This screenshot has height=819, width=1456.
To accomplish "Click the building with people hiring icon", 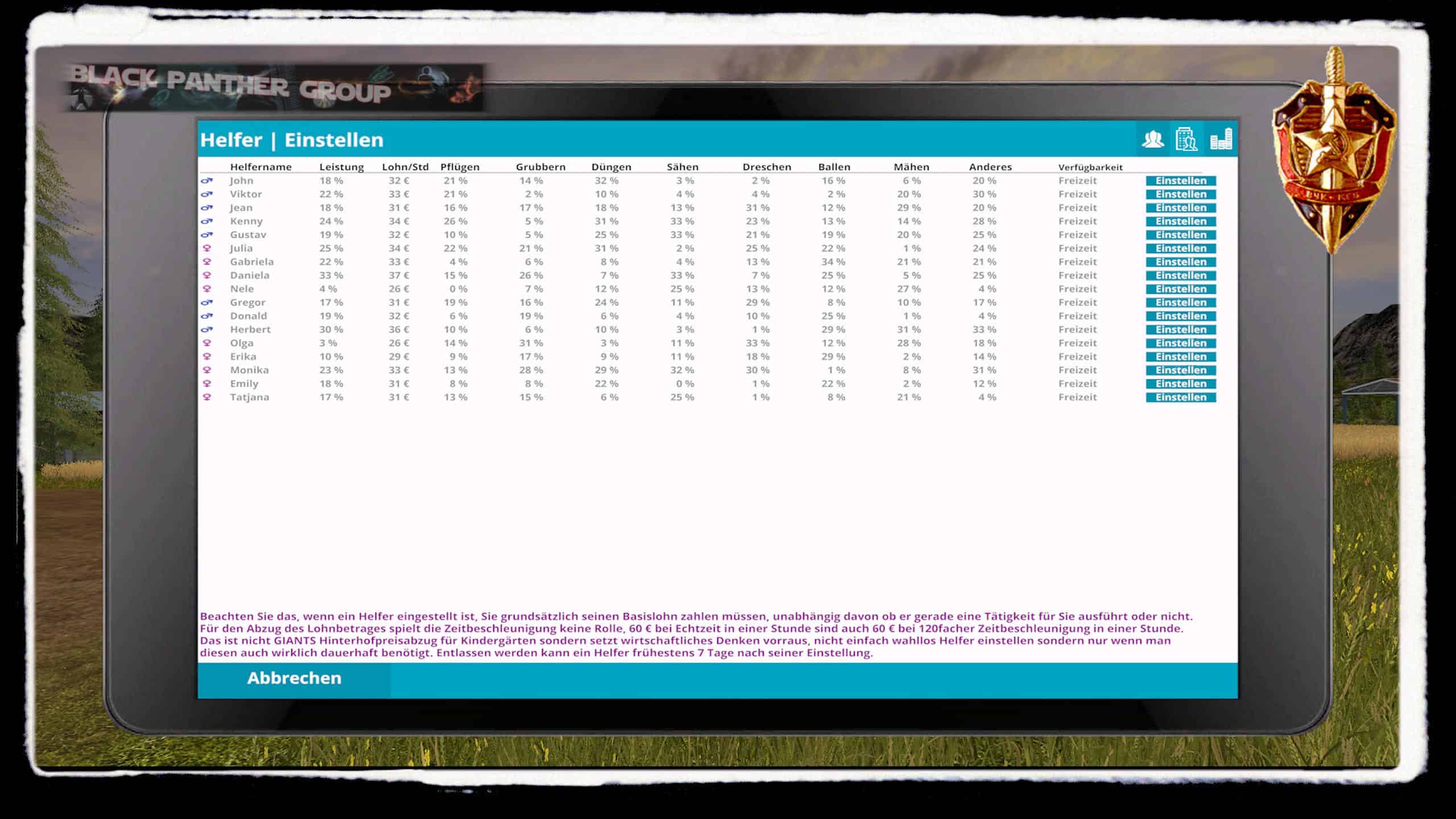I will pos(1186,139).
